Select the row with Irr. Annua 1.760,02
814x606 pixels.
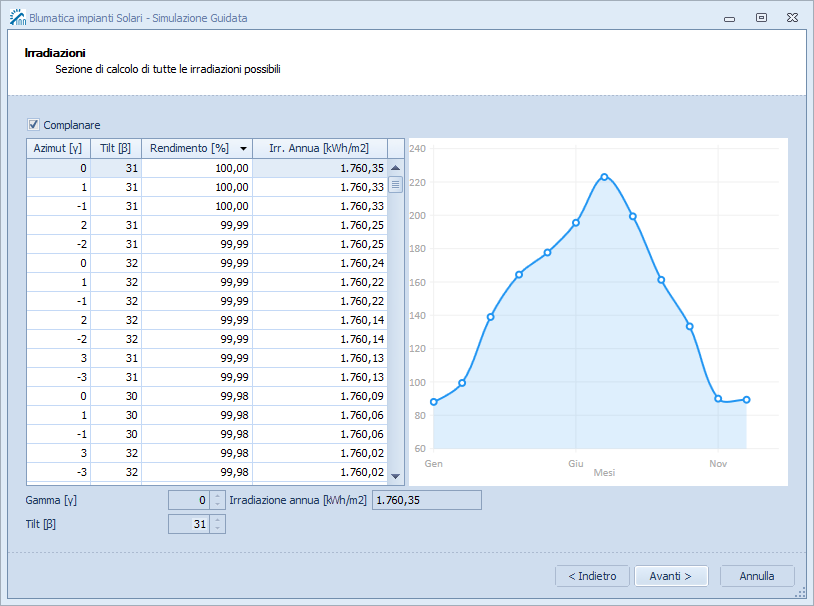(200, 452)
